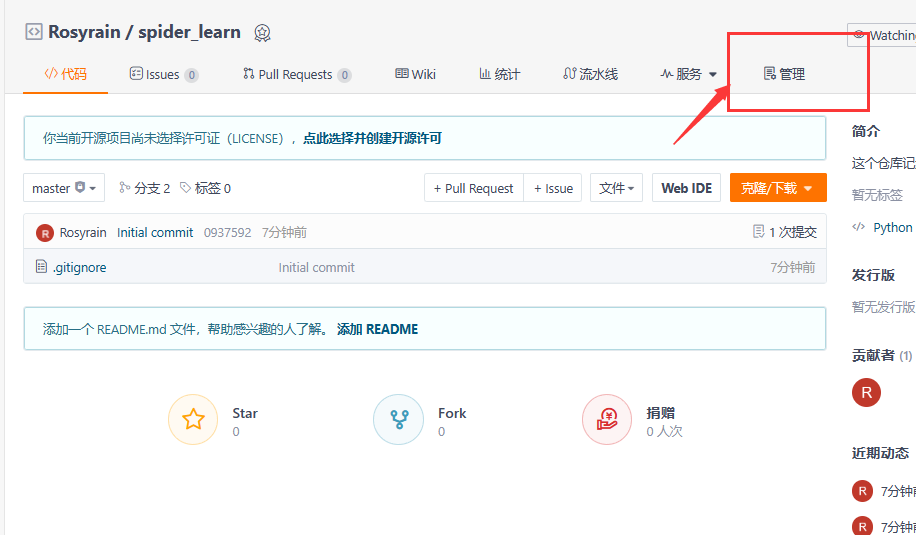
Task: Click the 捐赠 donate icon circle
Action: point(607,419)
